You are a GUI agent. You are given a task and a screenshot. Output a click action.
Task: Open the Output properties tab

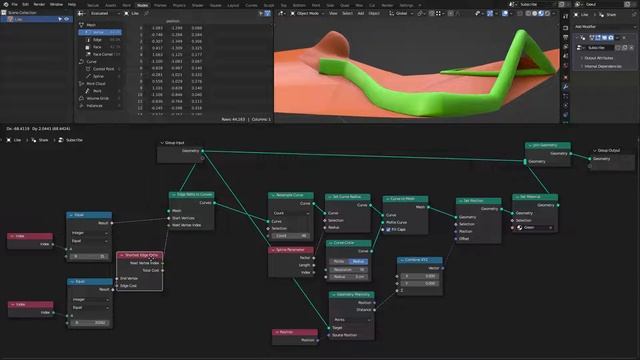[x=565, y=38]
